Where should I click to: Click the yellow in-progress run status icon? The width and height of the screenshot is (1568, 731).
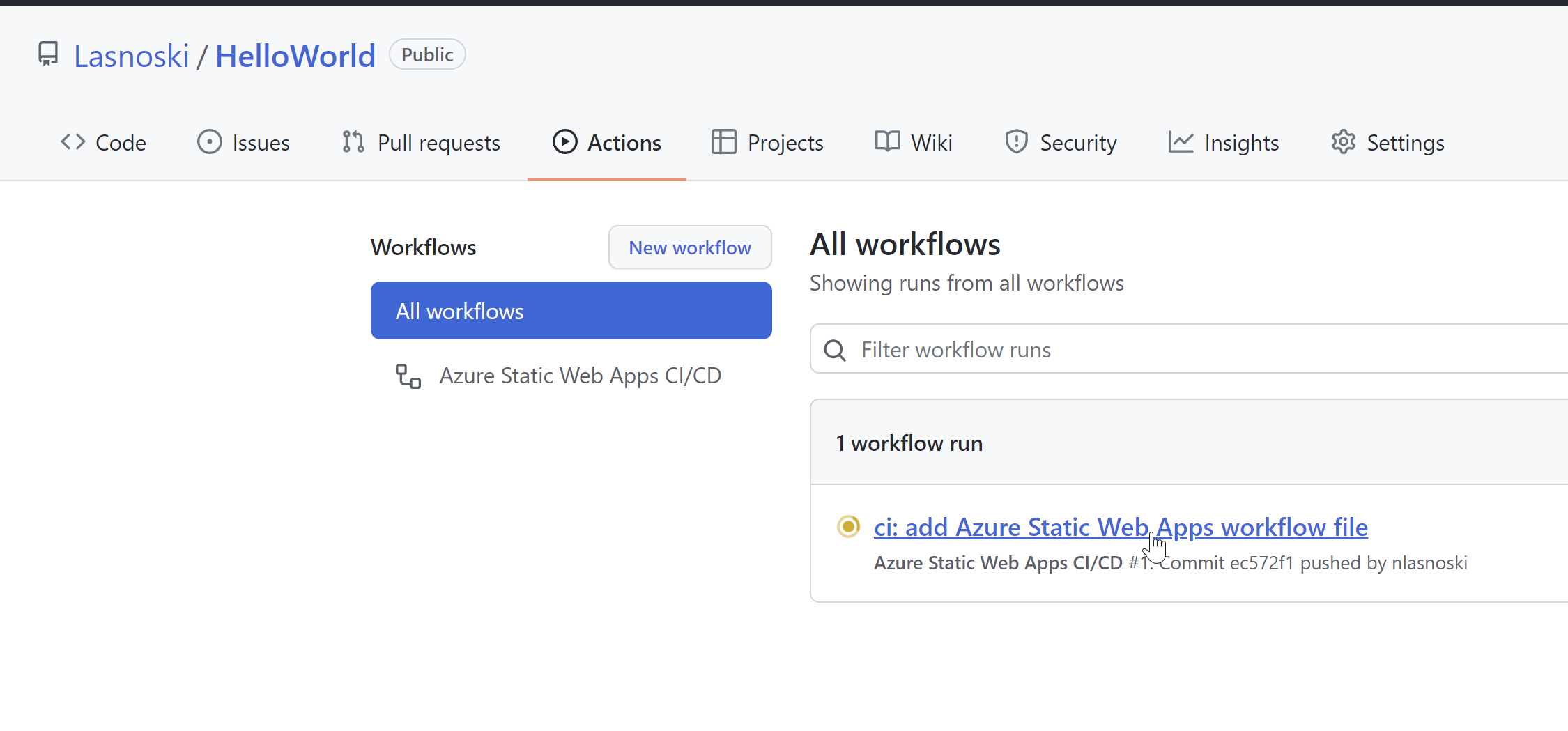[848, 527]
